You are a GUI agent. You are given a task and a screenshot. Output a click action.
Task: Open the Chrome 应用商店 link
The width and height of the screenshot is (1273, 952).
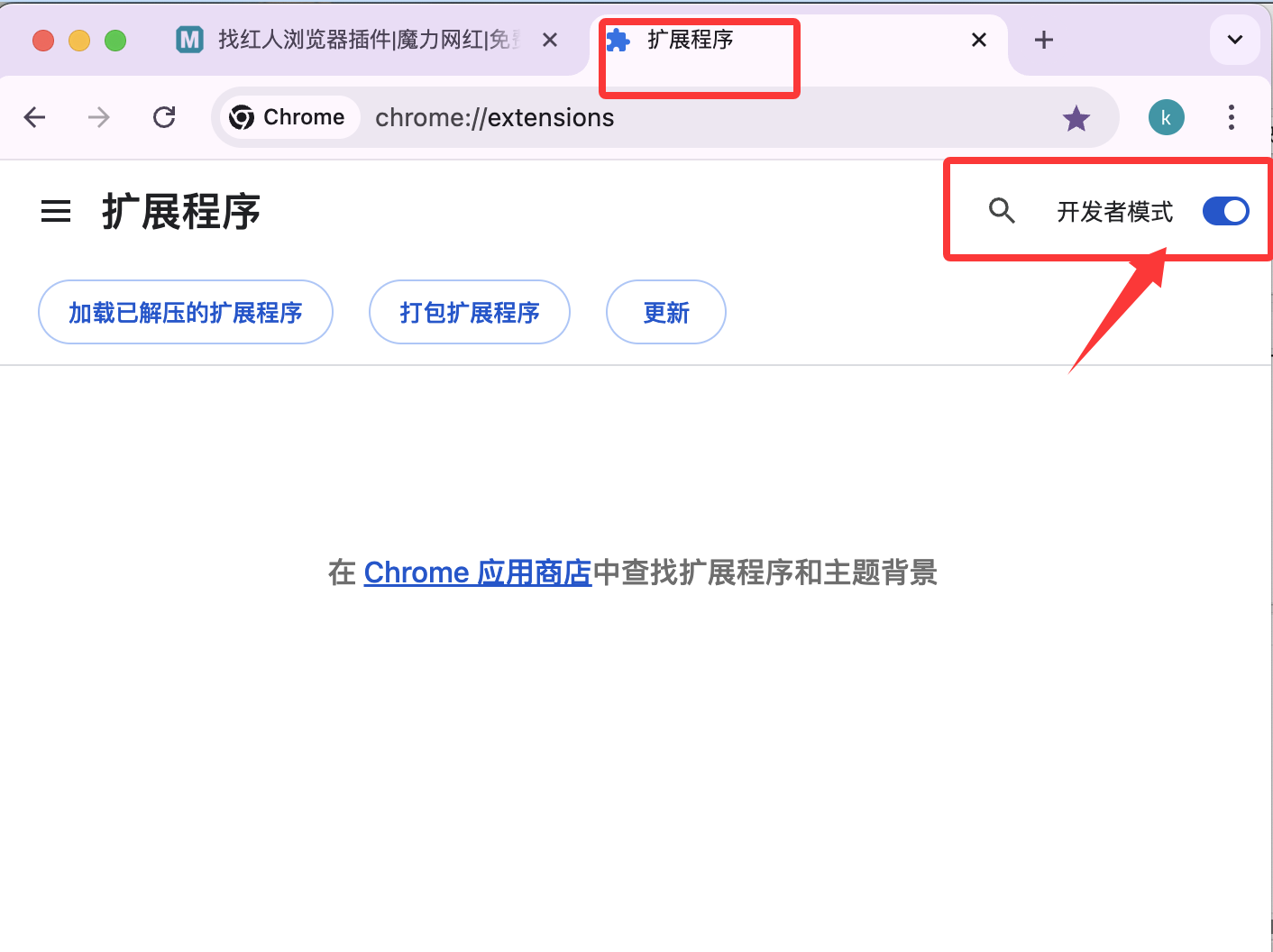pos(478,572)
